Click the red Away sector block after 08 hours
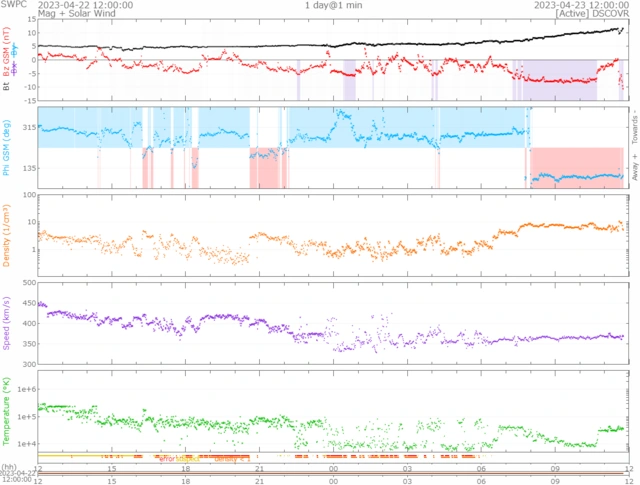 (577, 167)
